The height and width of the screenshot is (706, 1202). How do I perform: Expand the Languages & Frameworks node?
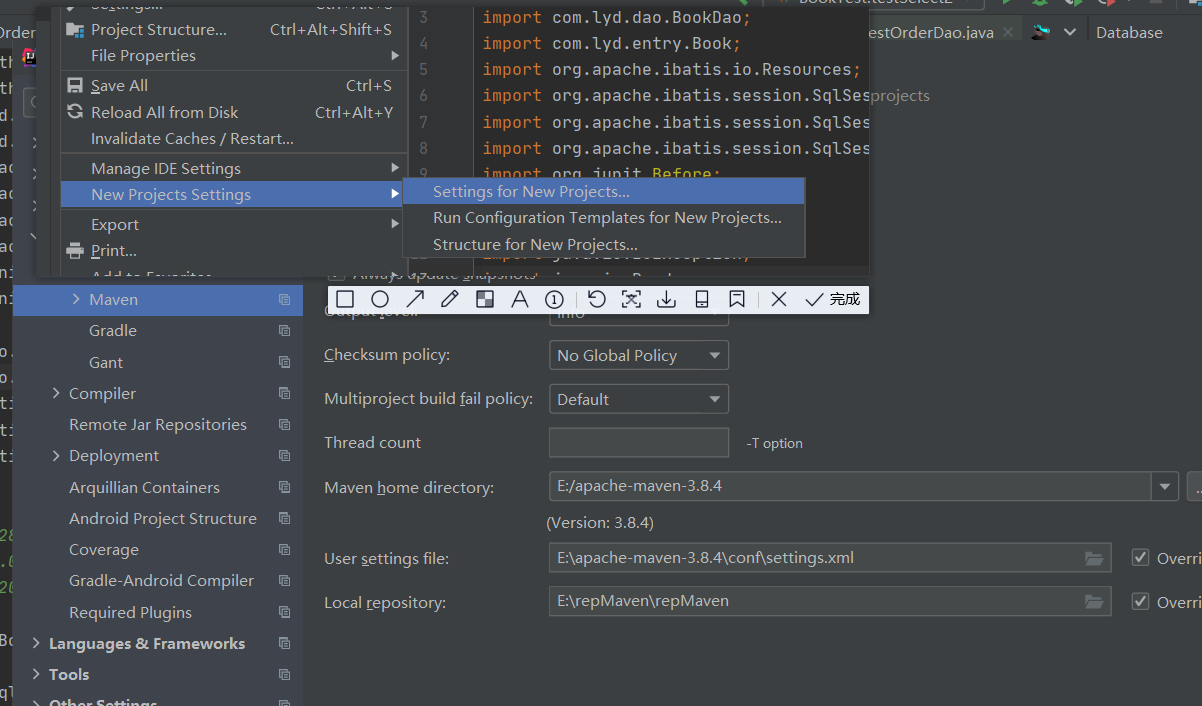36,644
